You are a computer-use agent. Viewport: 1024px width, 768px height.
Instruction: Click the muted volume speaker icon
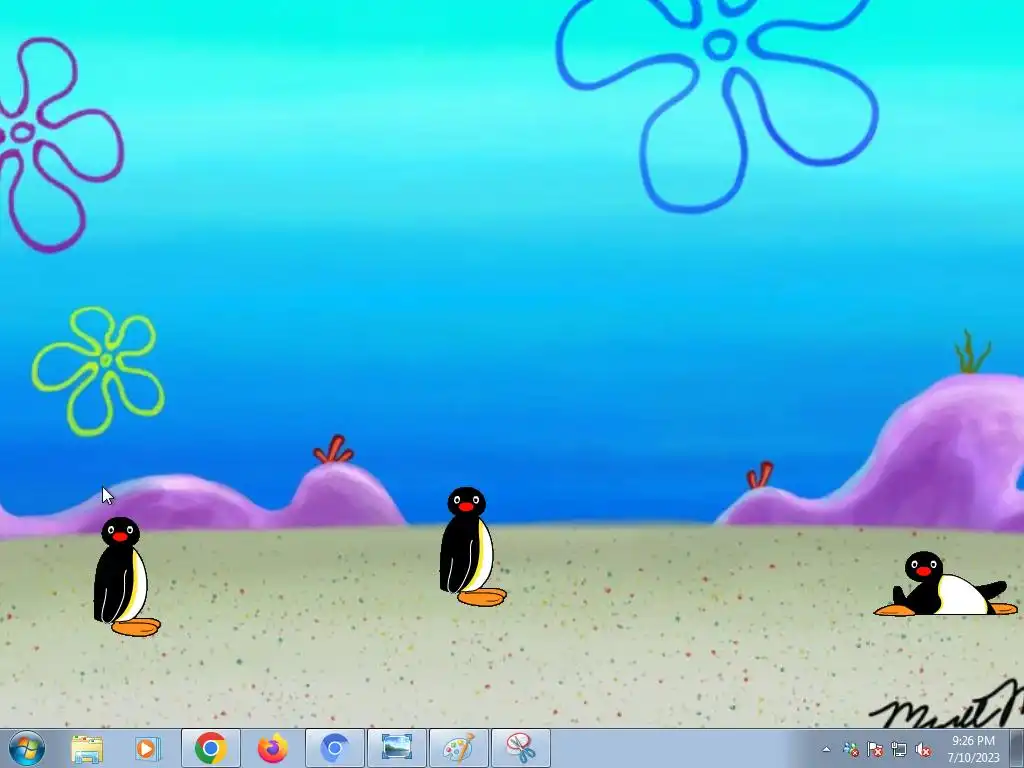pos(923,750)
